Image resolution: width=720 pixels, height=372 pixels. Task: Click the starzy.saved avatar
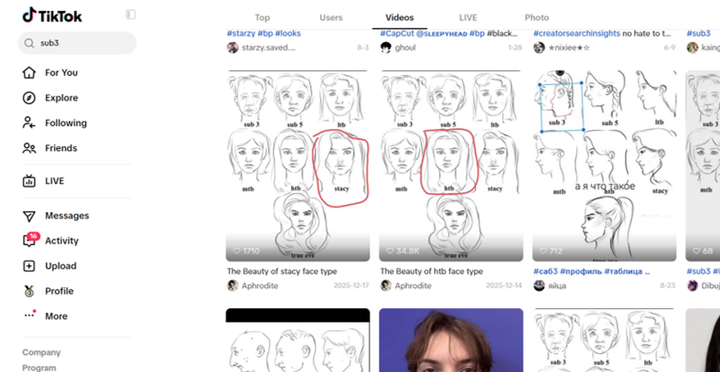(x=233, y=47)
